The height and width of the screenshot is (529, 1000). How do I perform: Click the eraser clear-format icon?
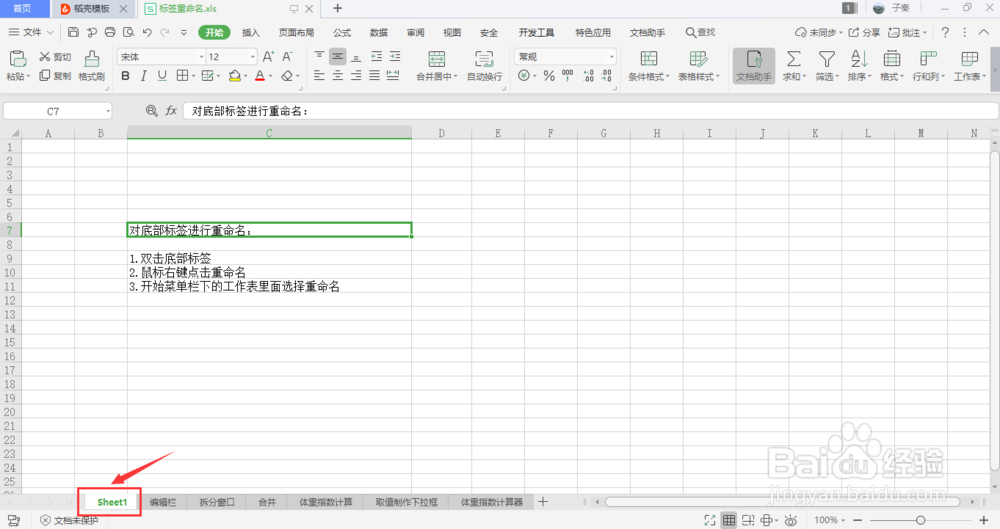pos(287,76)
